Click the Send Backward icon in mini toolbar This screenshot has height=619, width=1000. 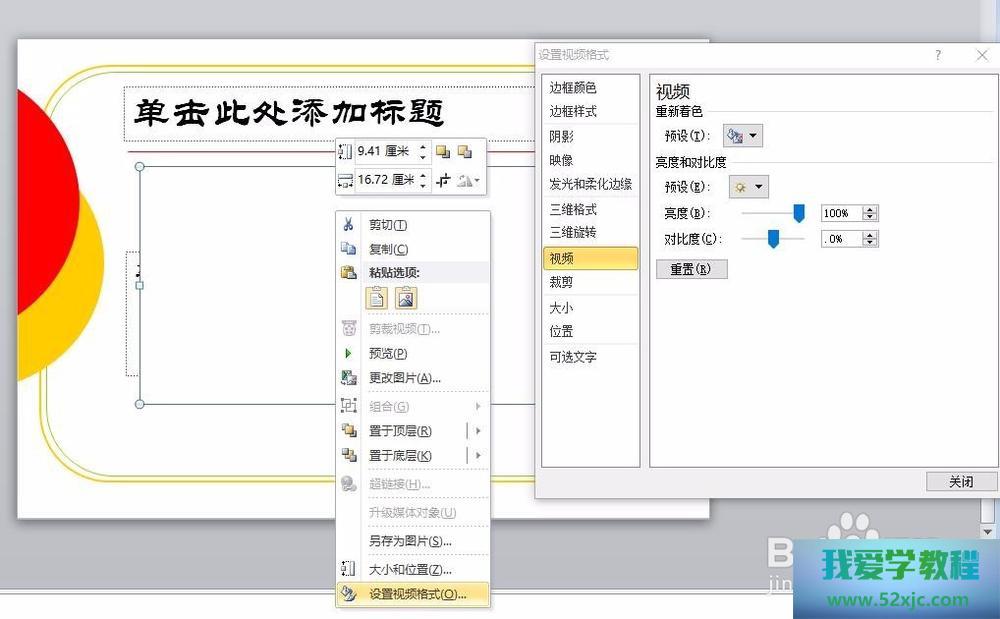[464, 152]
